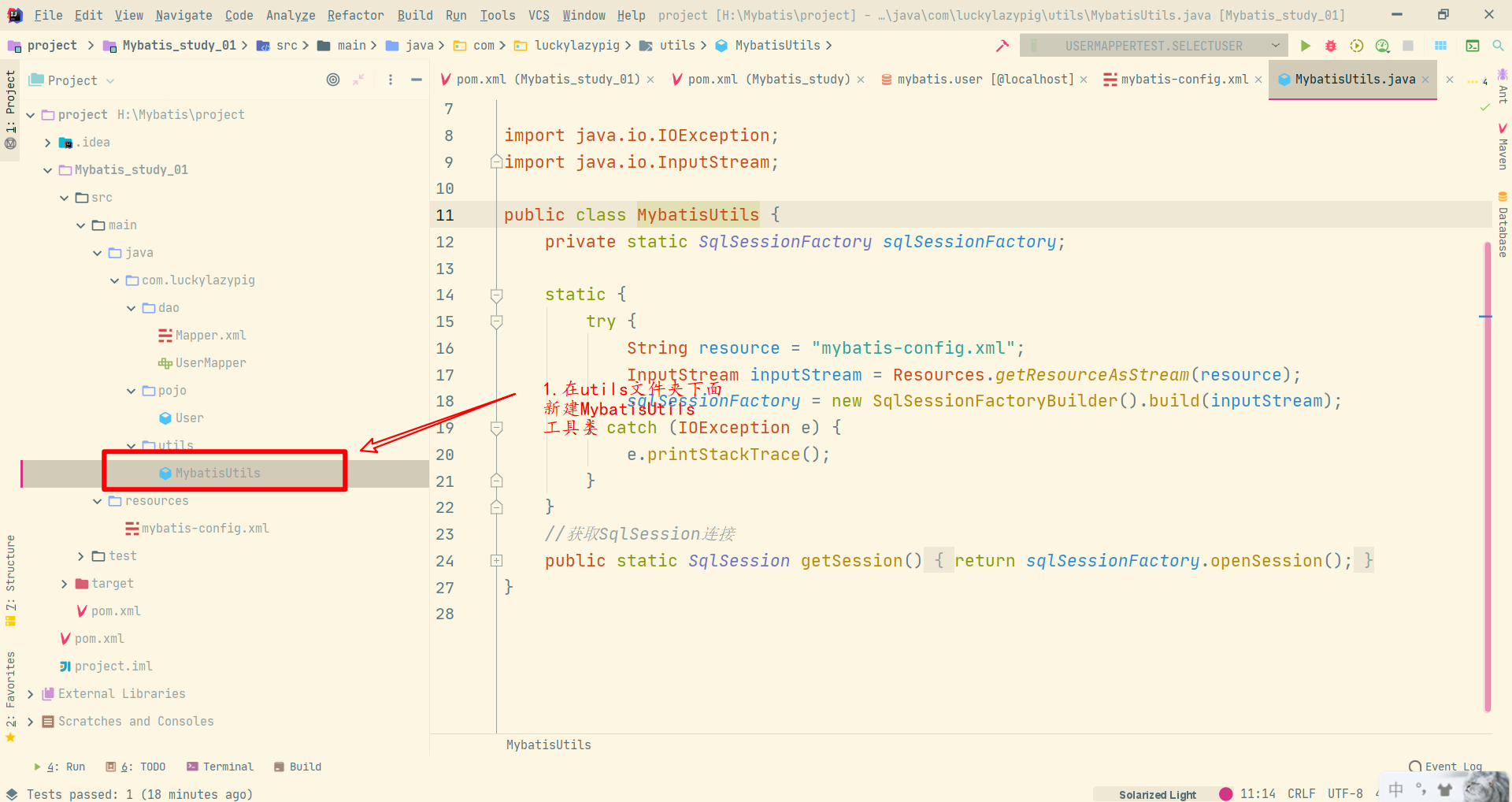Viewport: 1512px width, 802px height.
Task: Expand Scratches and Consoles node
Action: coord(30,722)
